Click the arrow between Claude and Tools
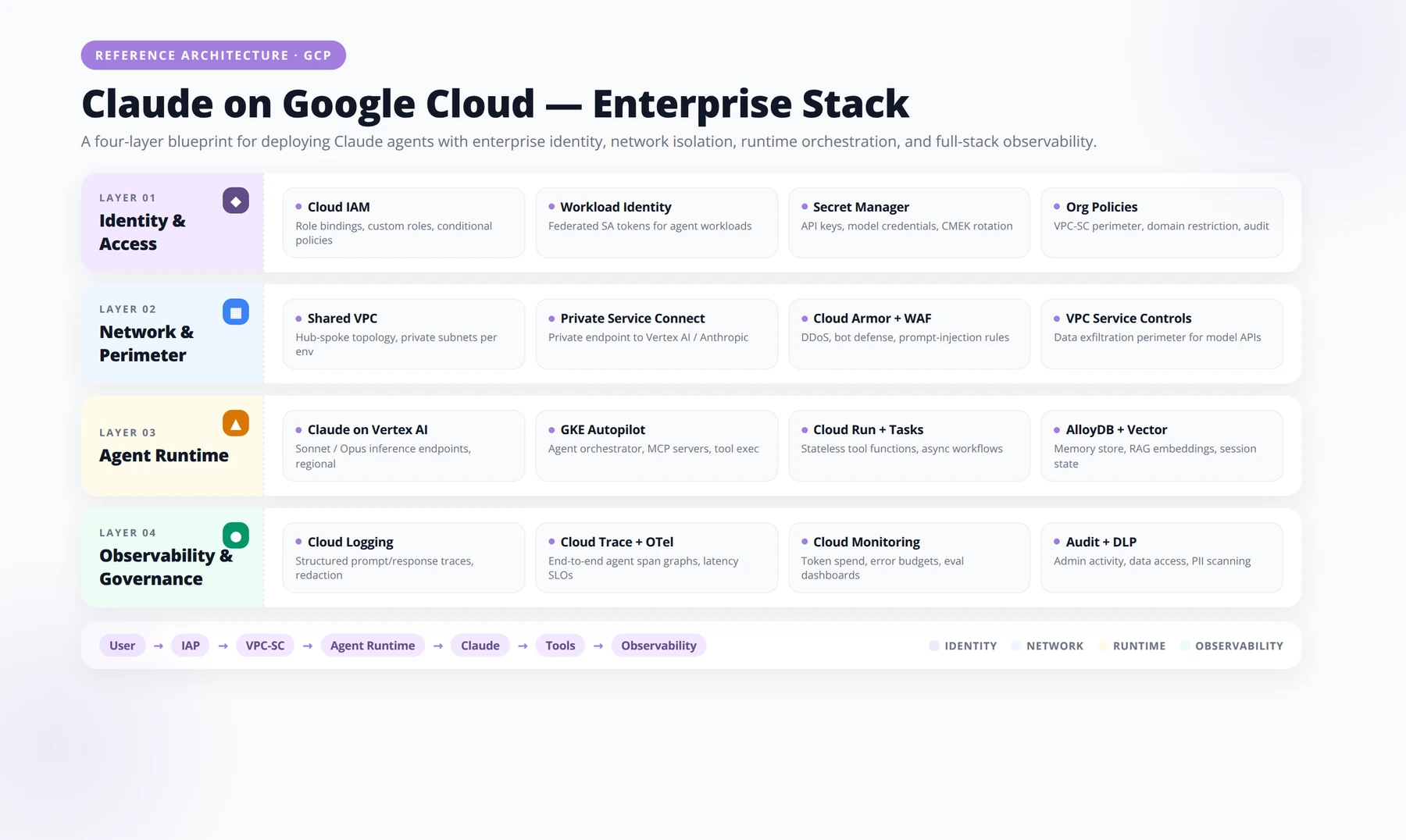This screenshot has height=840, width=1406. click(523, 646)
